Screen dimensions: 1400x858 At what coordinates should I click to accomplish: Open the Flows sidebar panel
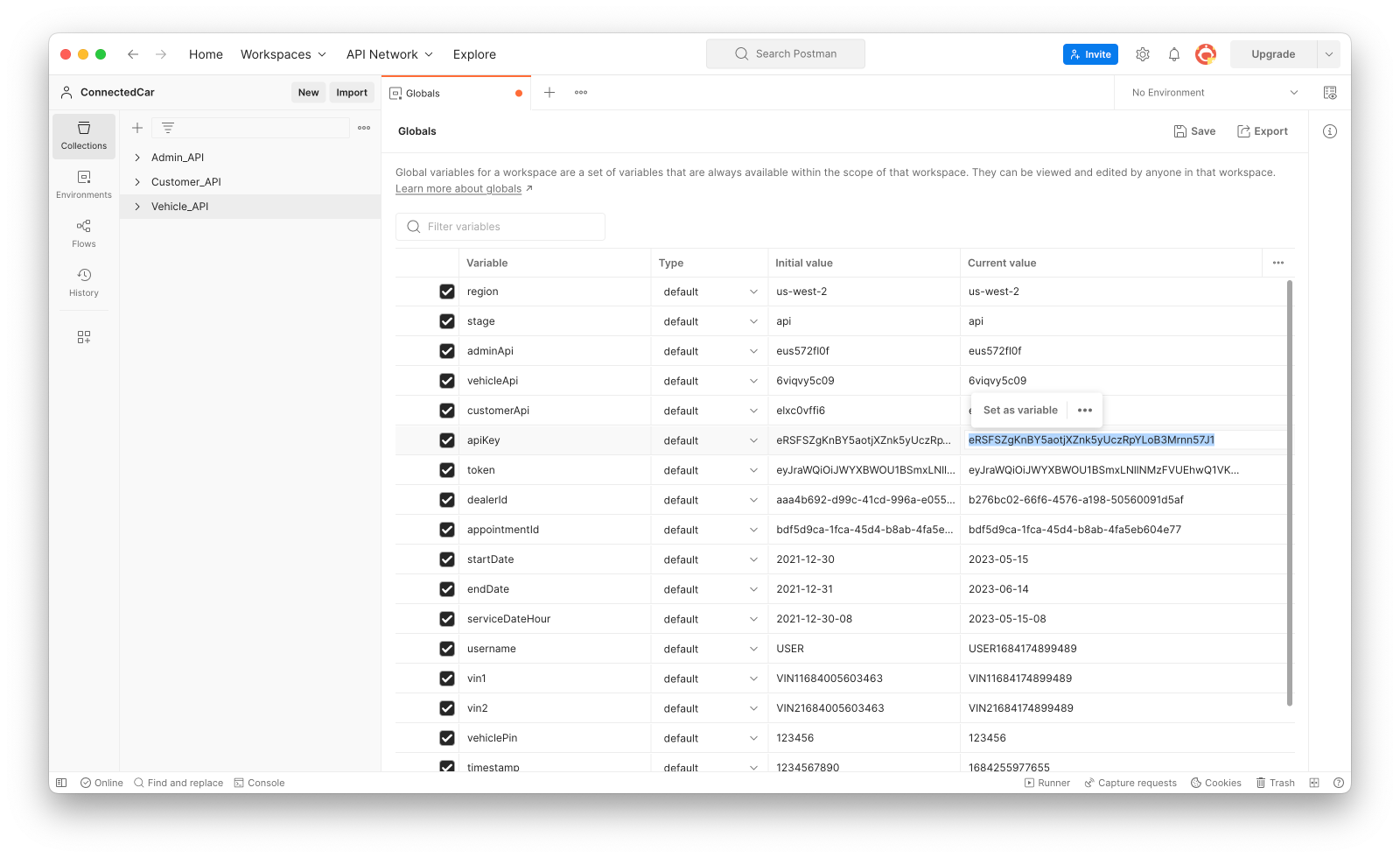coord(84,234)
